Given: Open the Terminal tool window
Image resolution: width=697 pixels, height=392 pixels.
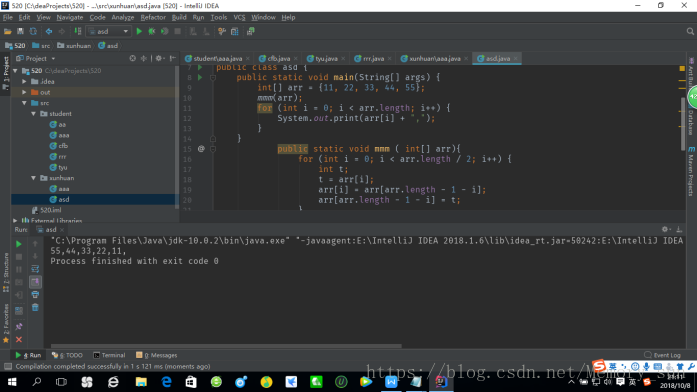Looking at the screenshot, I should pyautogui.click(x=109, y=355).
